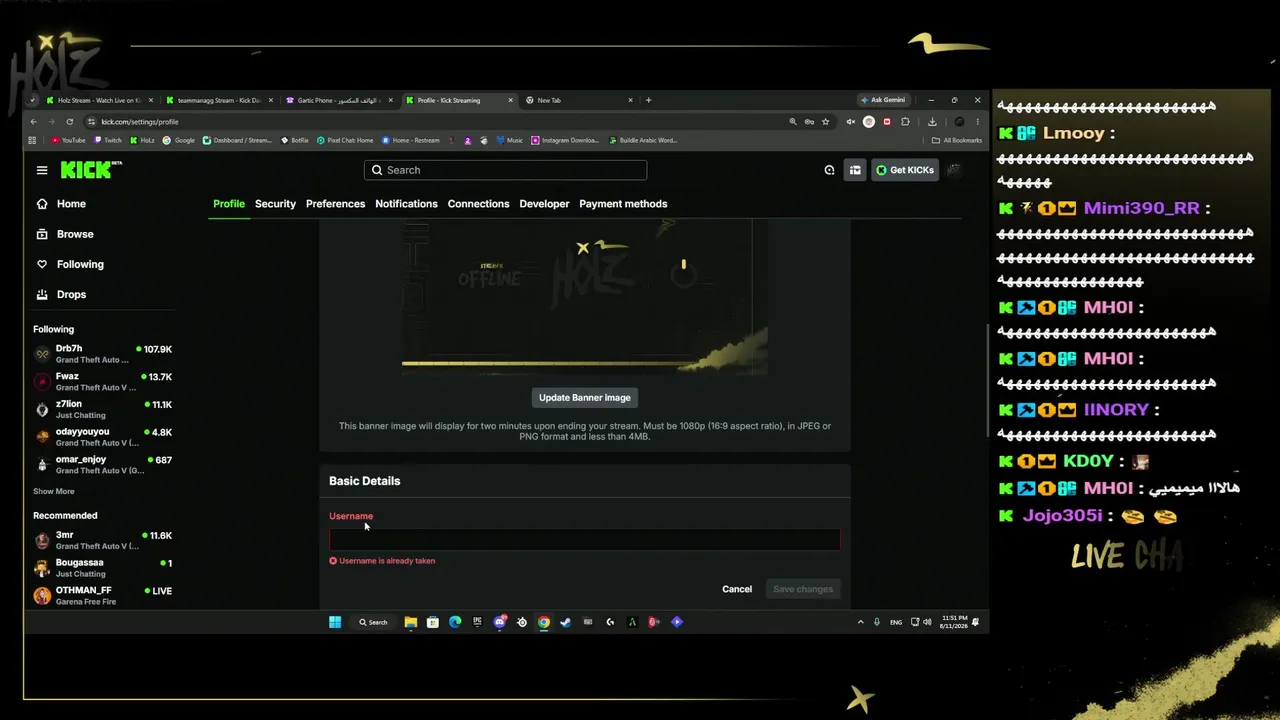
Task: Open omar_enjoy channel in Following list
Action: pos(102,464)
